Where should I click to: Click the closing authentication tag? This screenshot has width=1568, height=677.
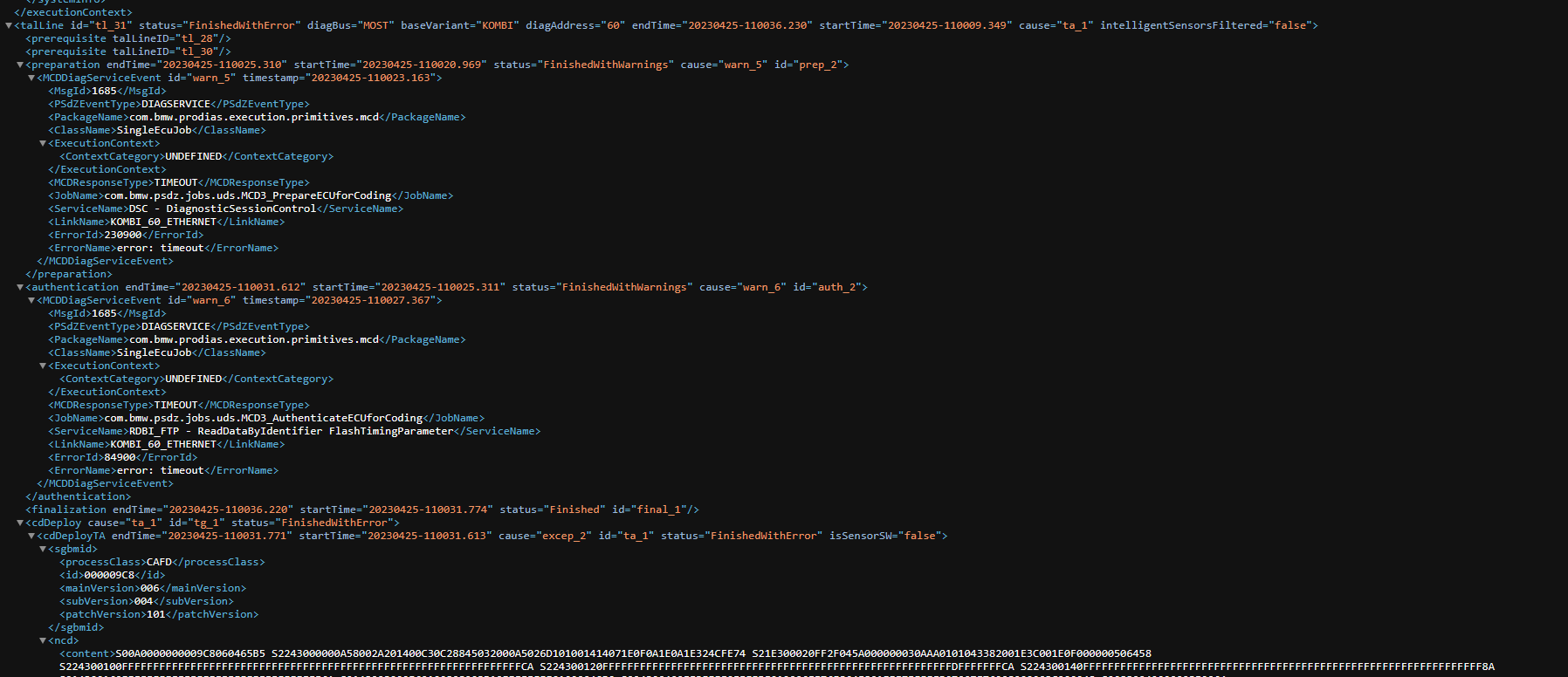[79, 496]
